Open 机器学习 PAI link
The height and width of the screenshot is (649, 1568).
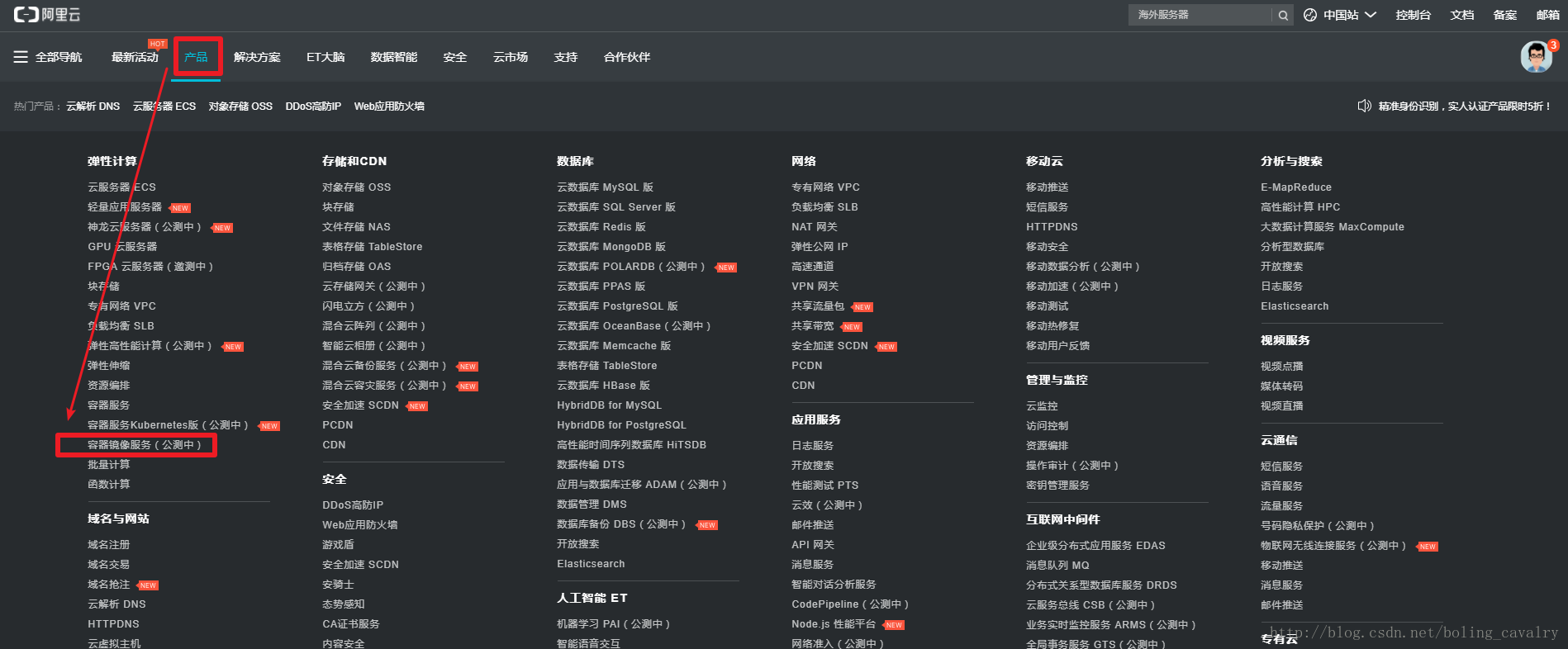pyautogui.click(x=614, y=624)
